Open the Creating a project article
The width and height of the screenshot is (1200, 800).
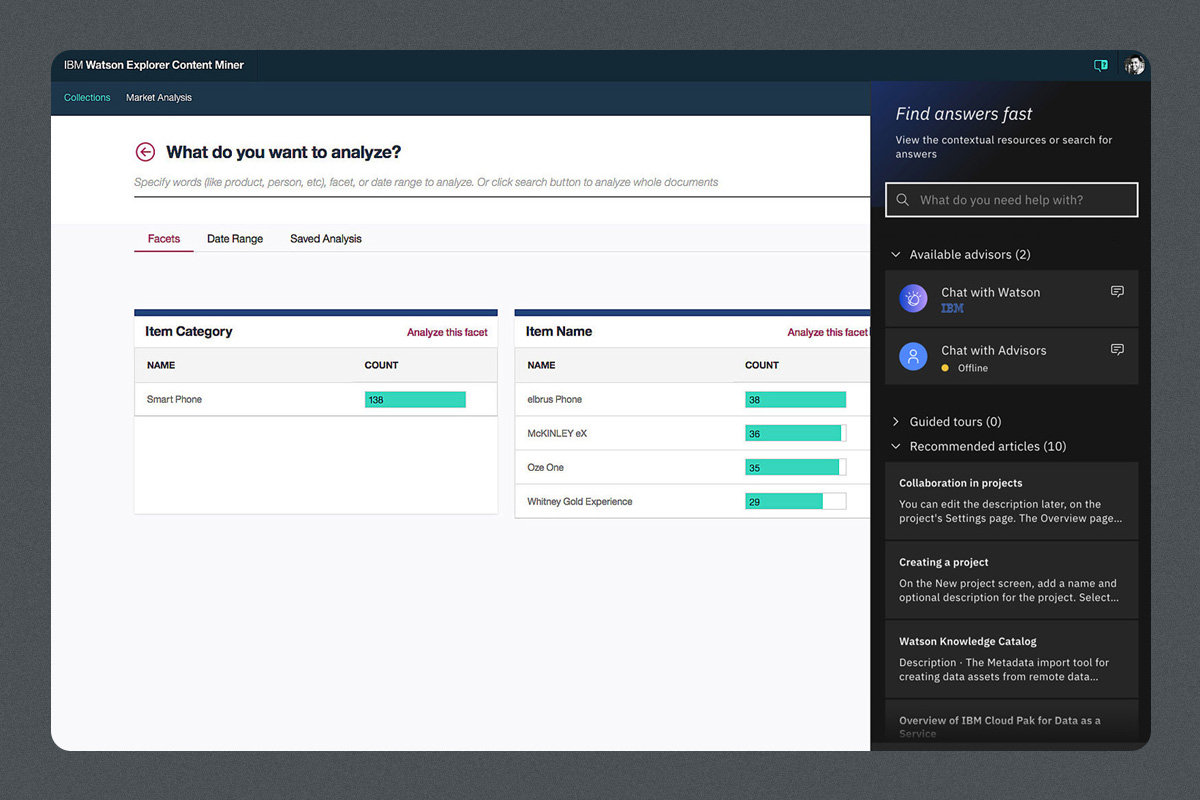(x=1012, y=580)
